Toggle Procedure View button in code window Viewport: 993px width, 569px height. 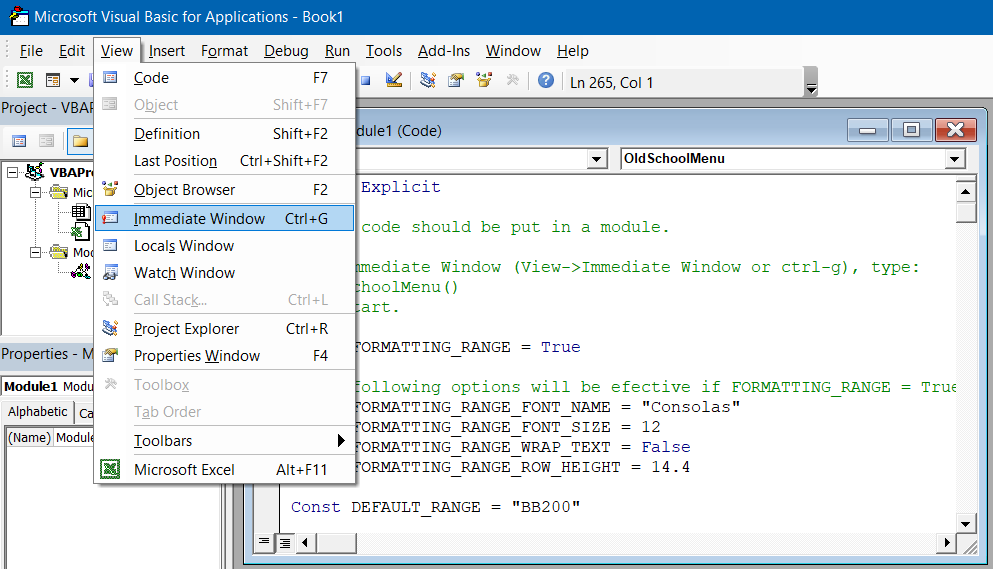click(x=264, y=542)
